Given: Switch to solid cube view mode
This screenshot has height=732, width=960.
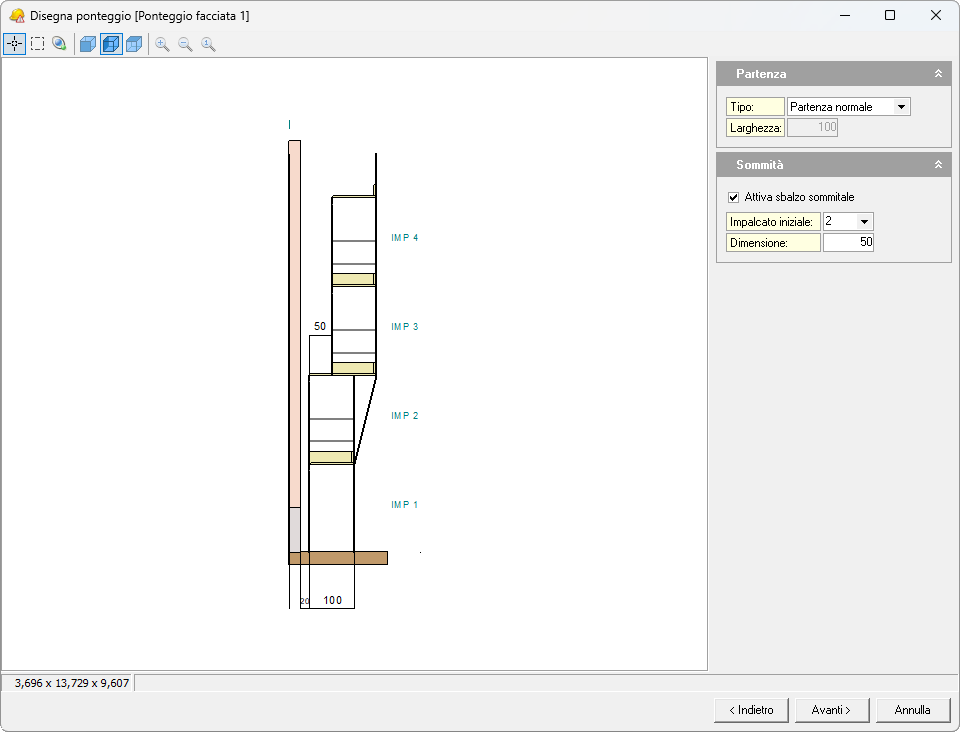Looking at the screenshot, I should pyautogui.click(x=88, y=44).
